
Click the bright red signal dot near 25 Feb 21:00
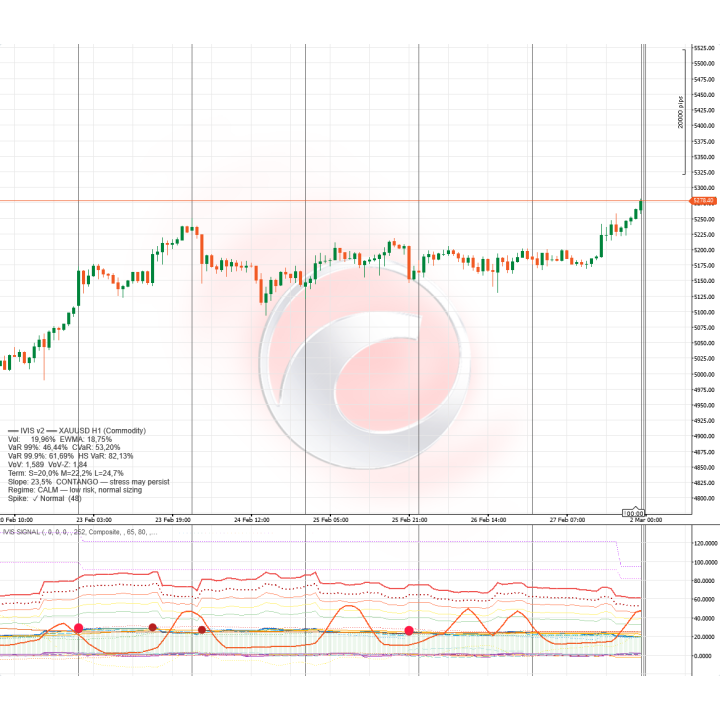[x=409, y=631]
